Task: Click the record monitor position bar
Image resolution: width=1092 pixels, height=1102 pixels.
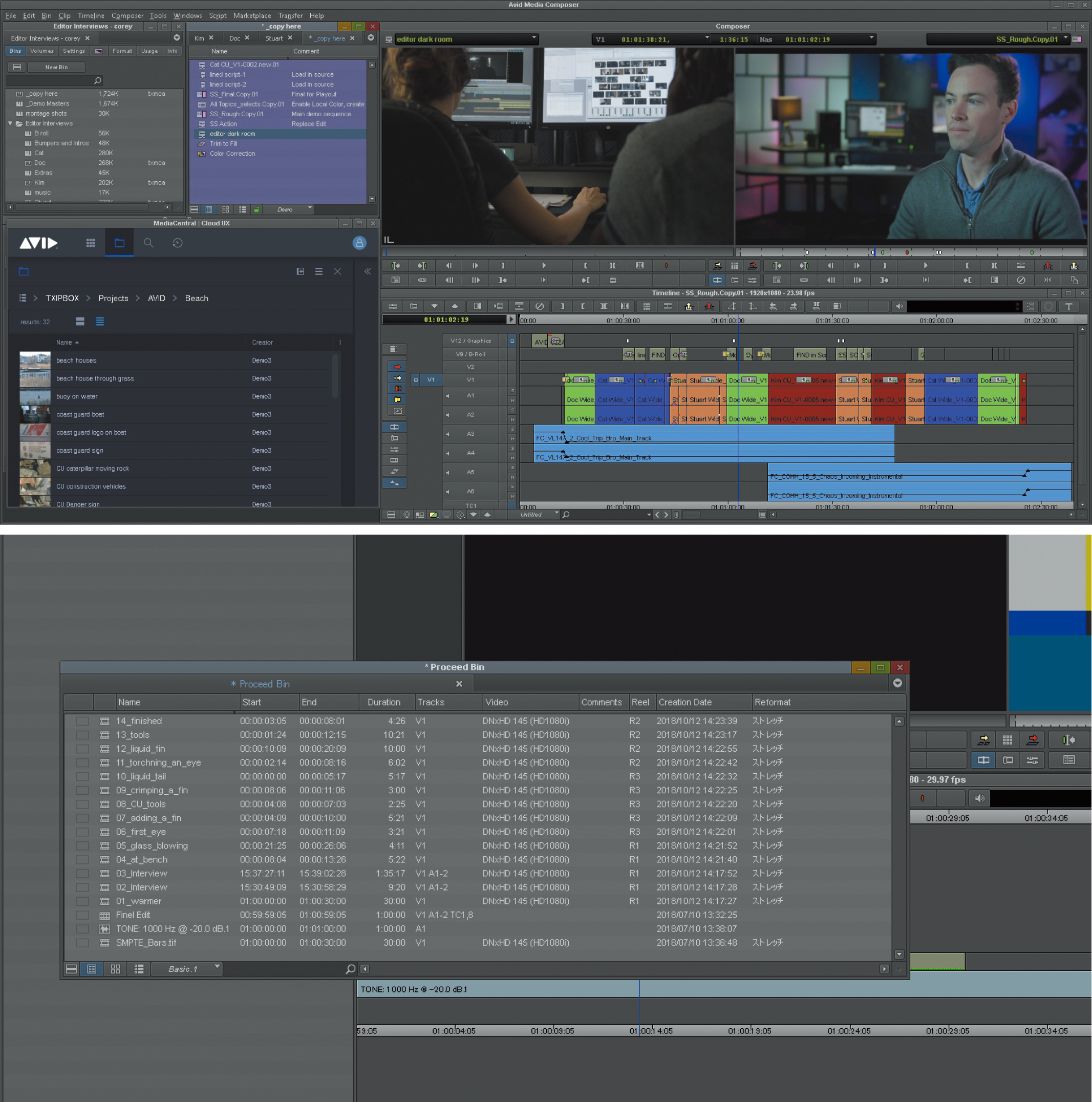Action: 911,252
